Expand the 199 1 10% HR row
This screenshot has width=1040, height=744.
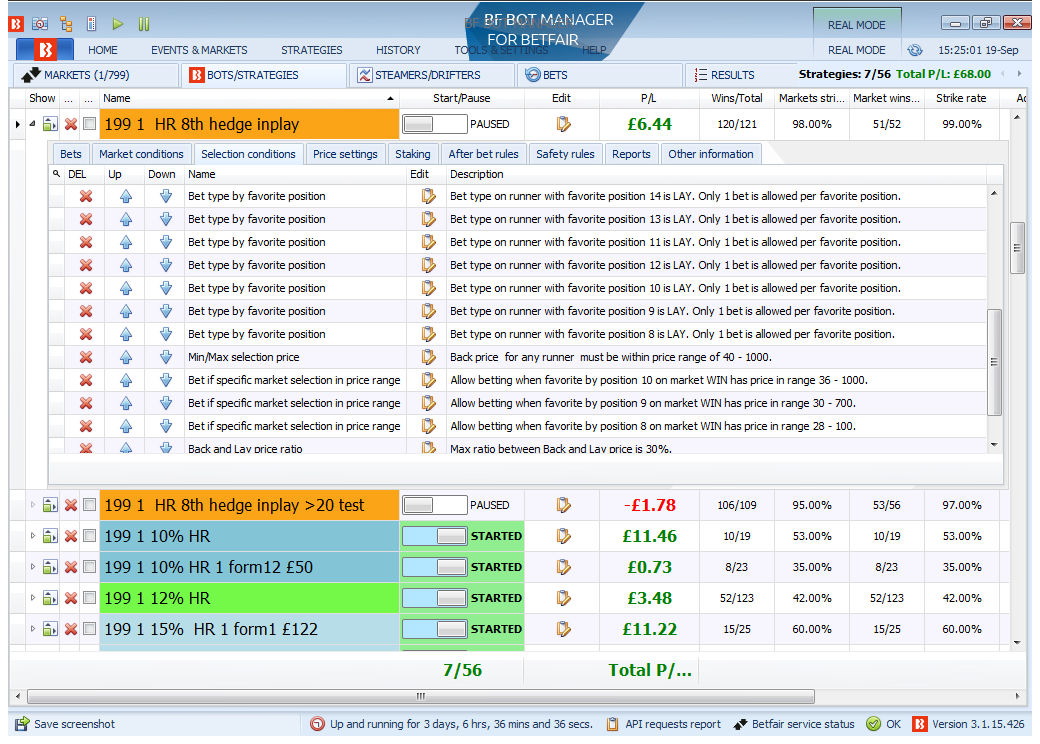tap(32, 536)
